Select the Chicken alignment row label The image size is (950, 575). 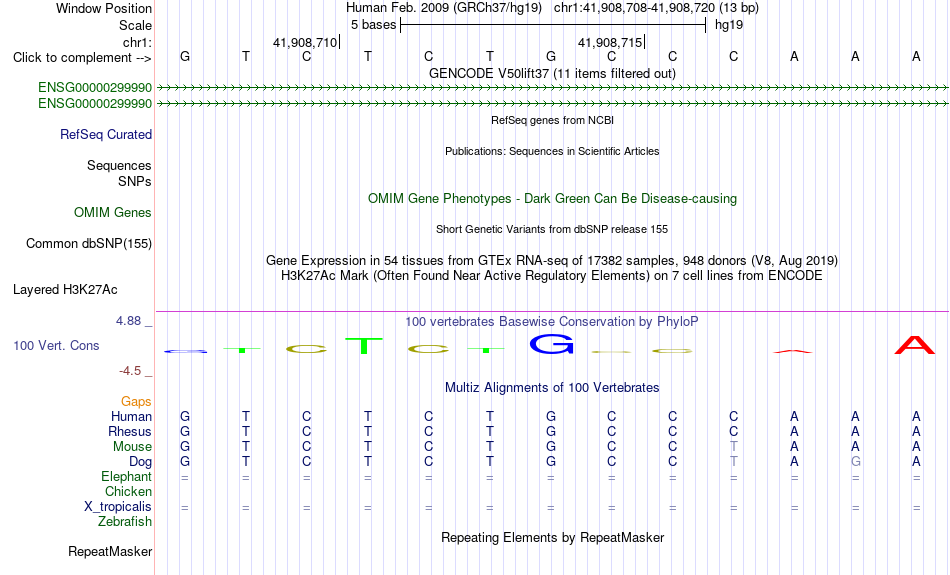tap(128, 491)
